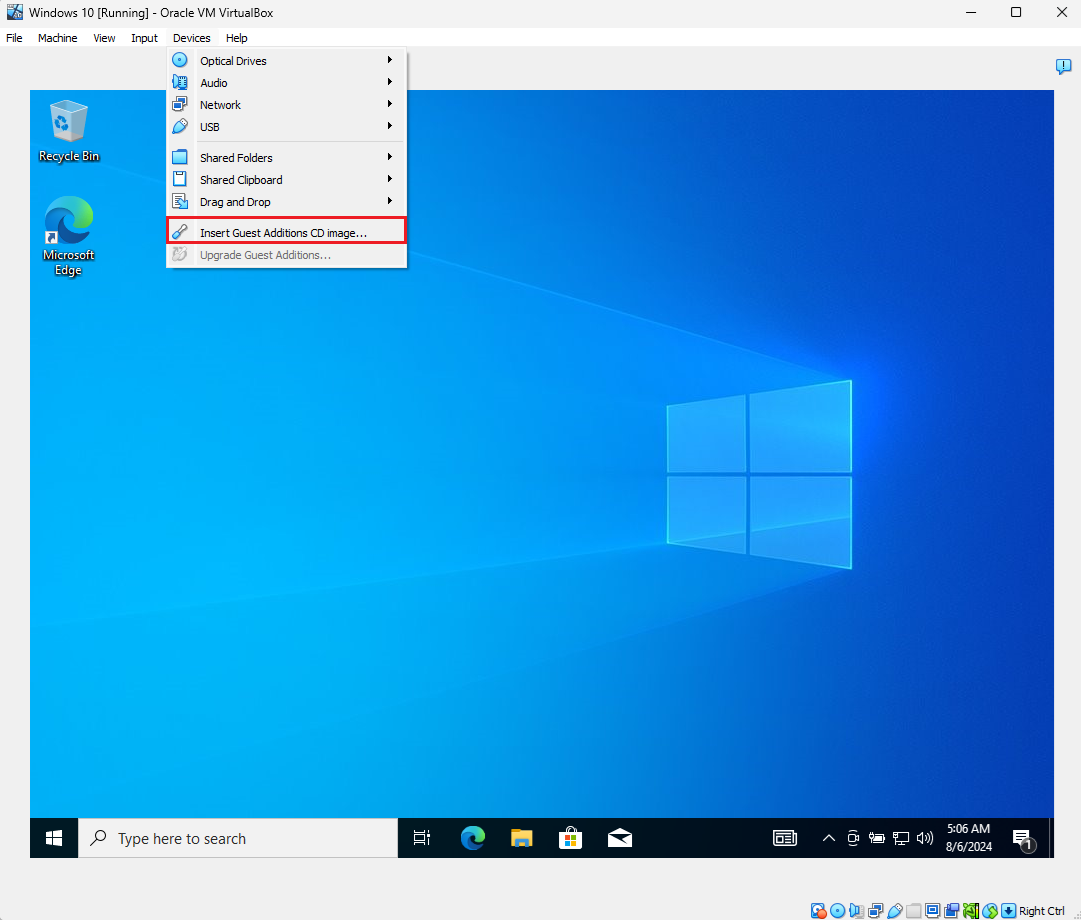Open News and interests taskbar widget
This screenshot has width=1081, height=920.
coord(785,838)
